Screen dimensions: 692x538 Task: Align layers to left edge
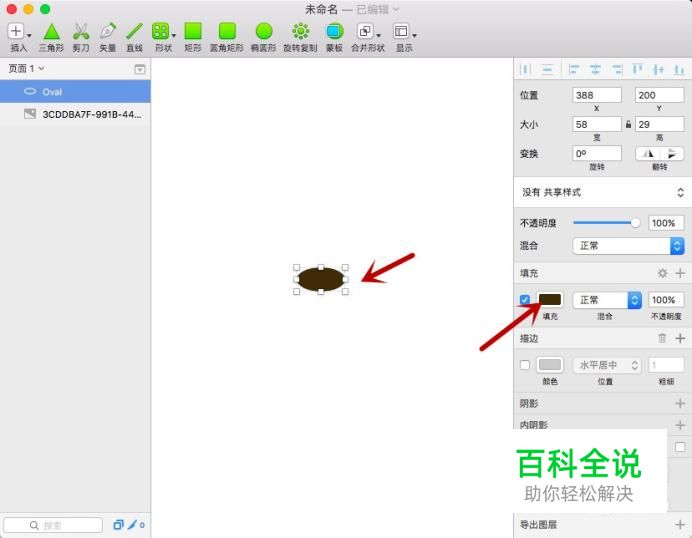574,69
